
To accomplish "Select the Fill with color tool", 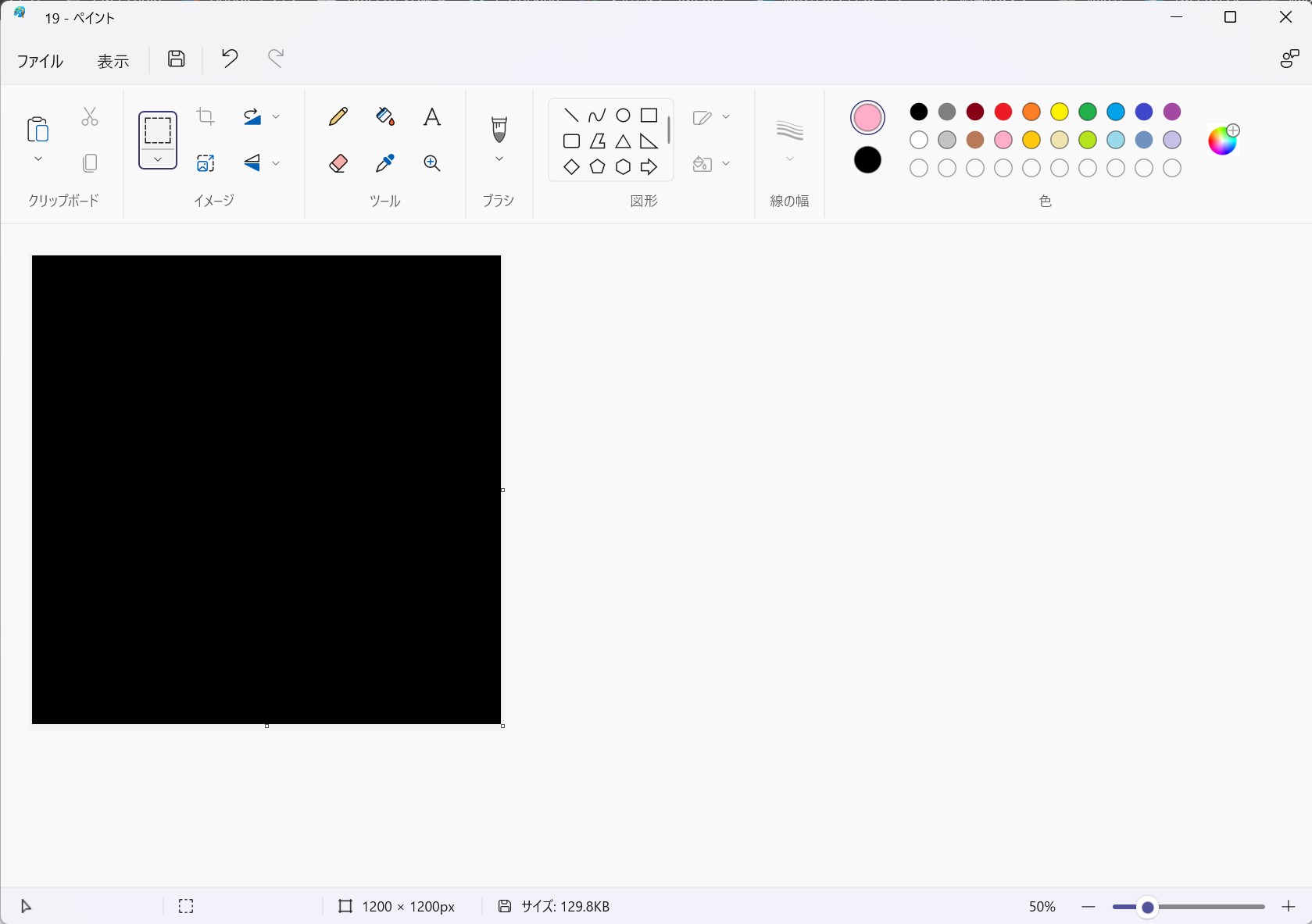I will pyautogui.click(x=384, y=116).
